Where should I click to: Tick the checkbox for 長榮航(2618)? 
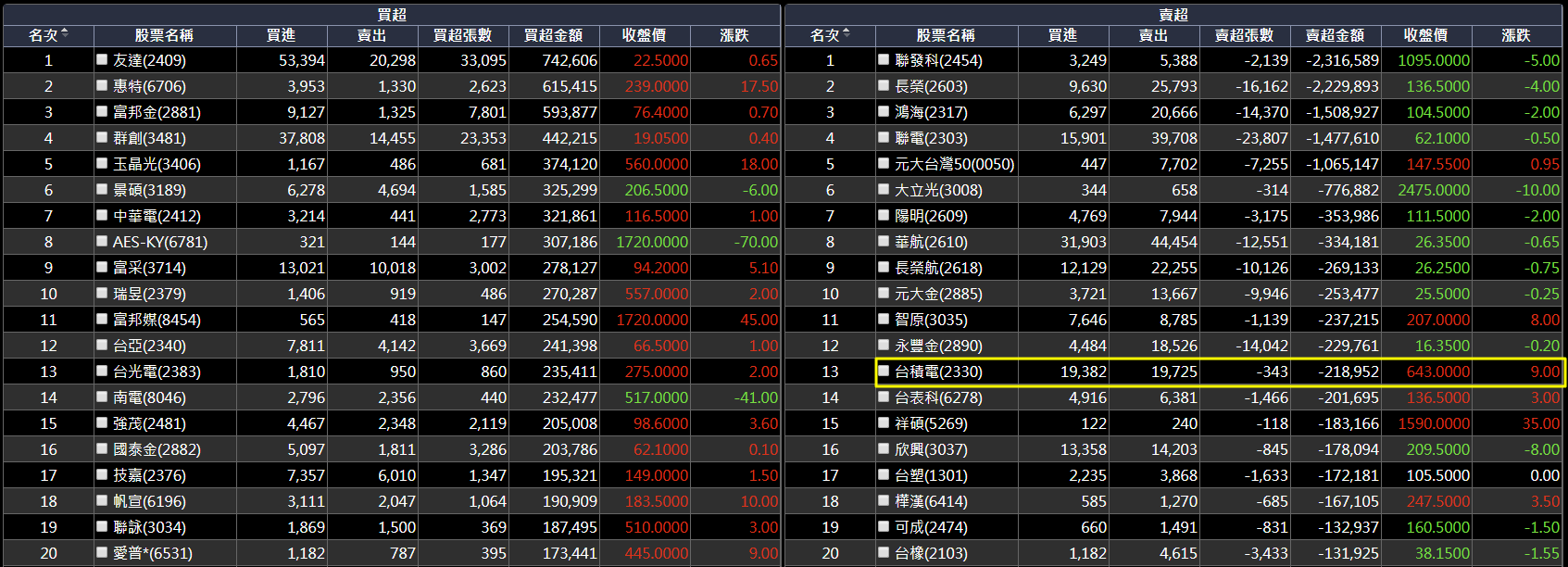pos(884,267)
